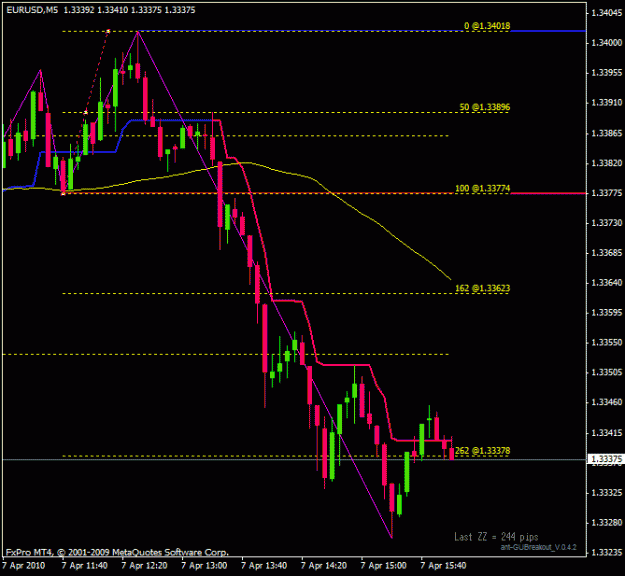Select the Fibonacci label '50 @1.33896'
Screen dimensions: 625x576
pyautogui.click(x=484, y=107)
